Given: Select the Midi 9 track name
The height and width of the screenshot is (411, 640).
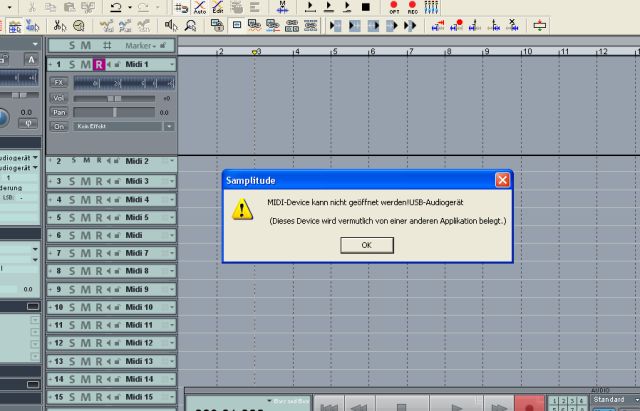Looking at the screenshot, I should point(137,289).
